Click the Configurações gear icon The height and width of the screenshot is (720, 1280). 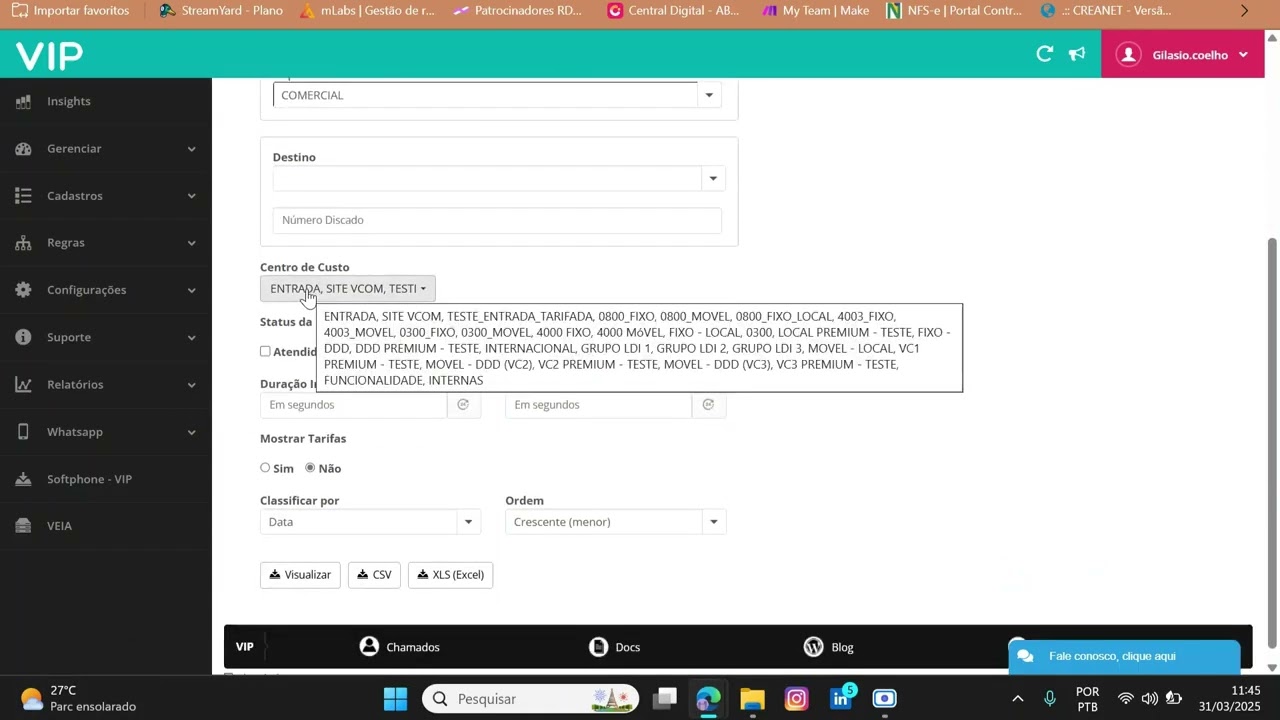tap(24, 290)
